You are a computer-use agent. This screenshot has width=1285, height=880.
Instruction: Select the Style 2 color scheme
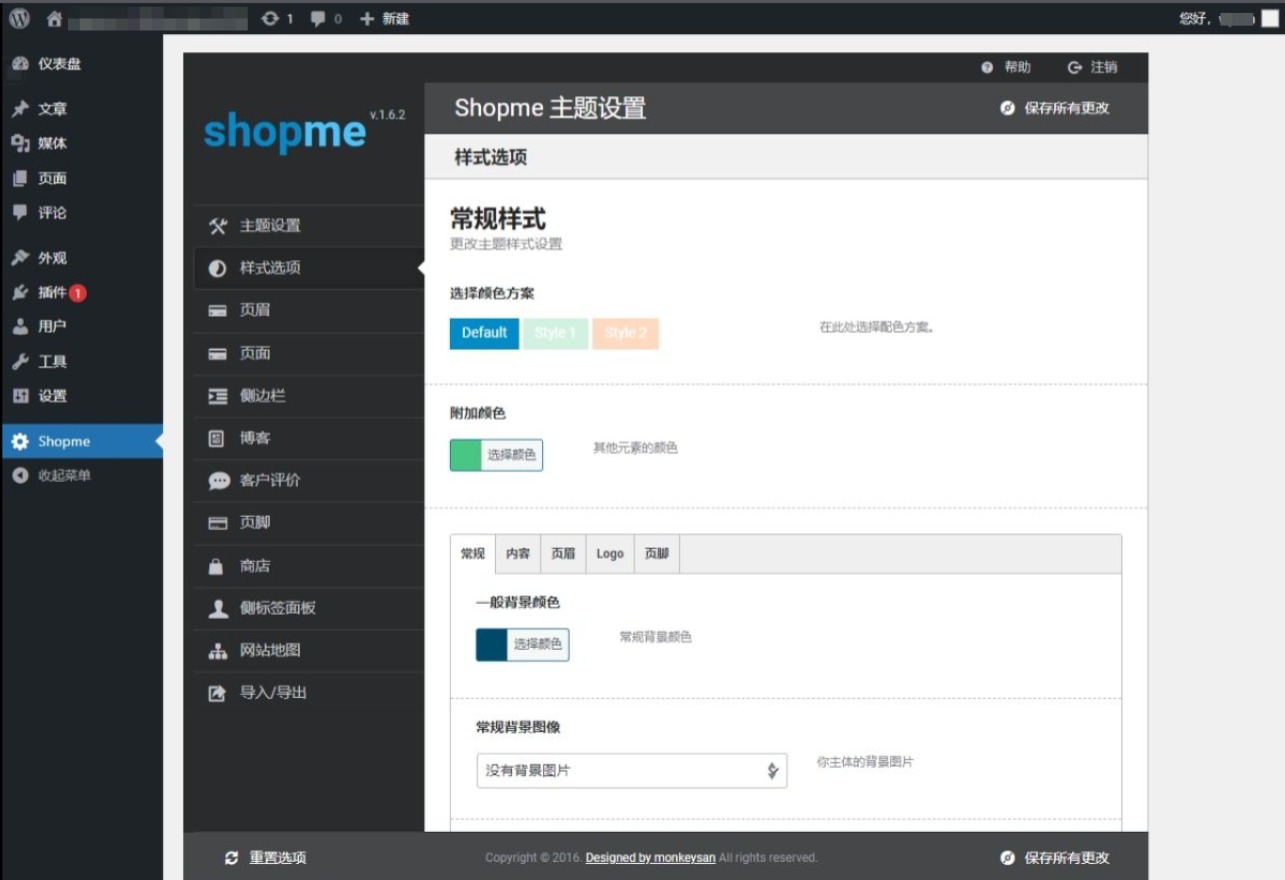click(625, 333)
